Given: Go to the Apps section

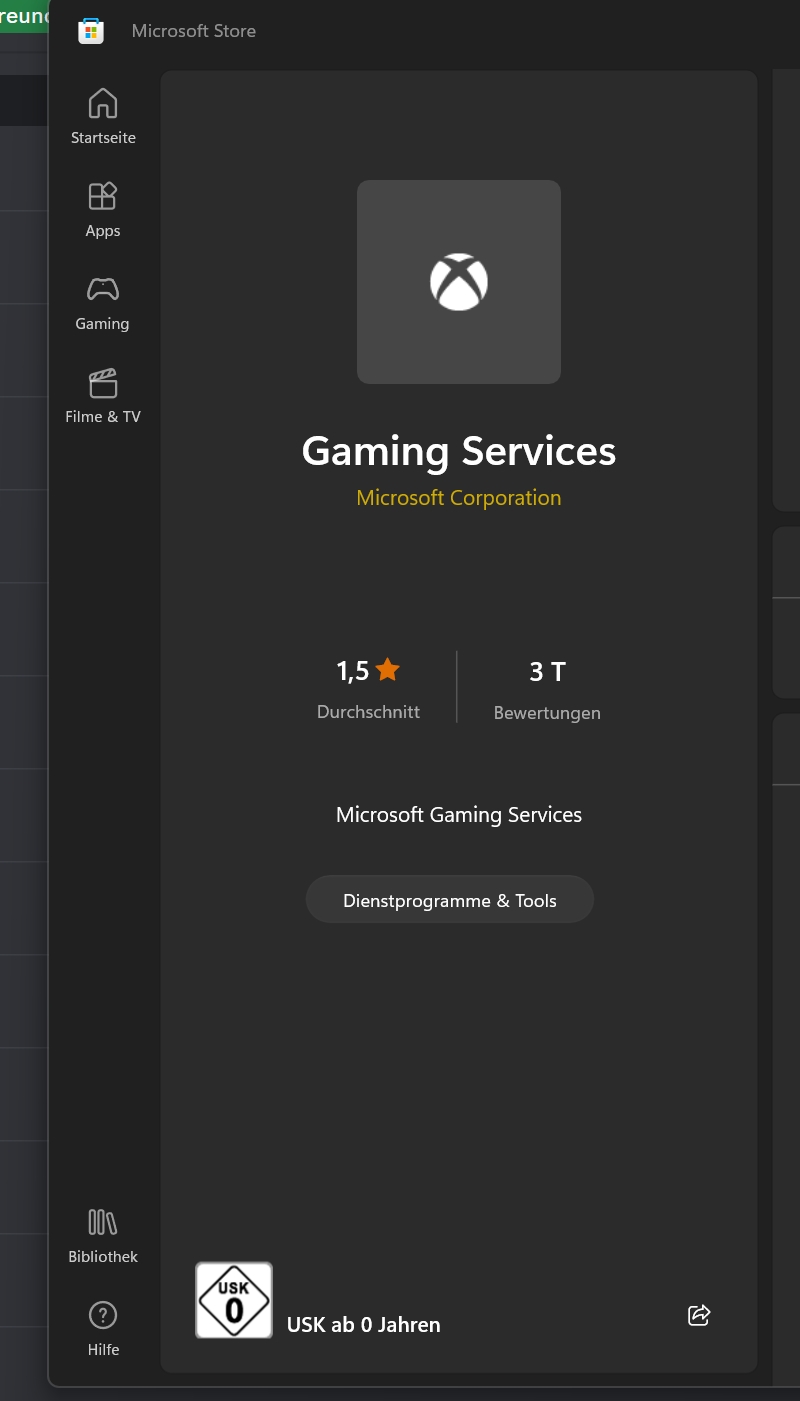Looking at the screenshot, I should pyautogui.click(x=103, y=210).
